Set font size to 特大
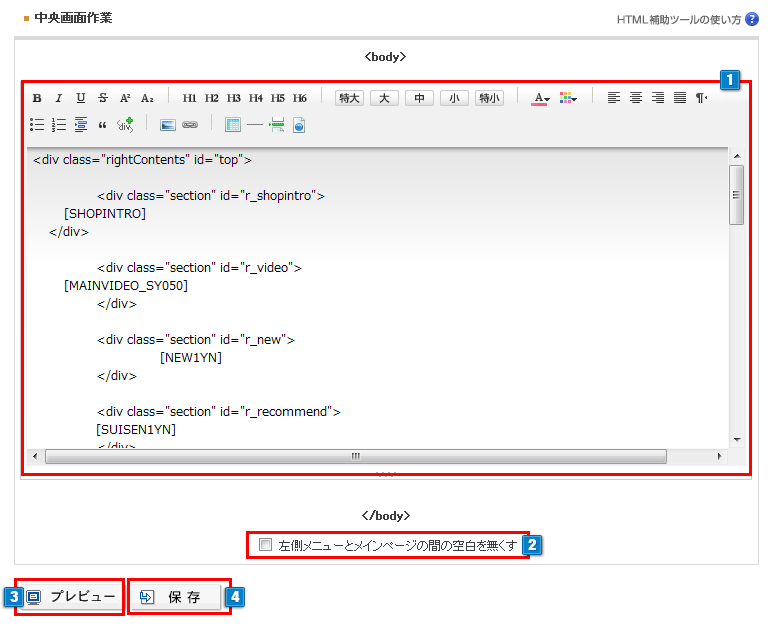772x626 pixels. (x=349, y=98)
